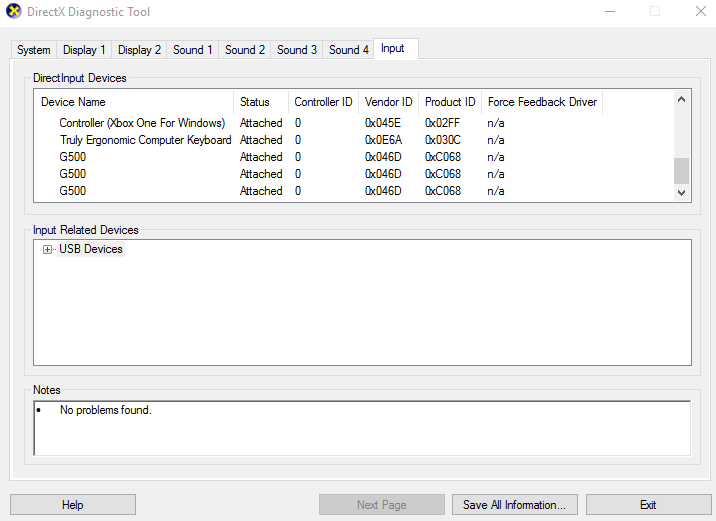Close the DirectX Diagnostic Tool window
This screenshot has height=521, width=716.
(701, 11)
